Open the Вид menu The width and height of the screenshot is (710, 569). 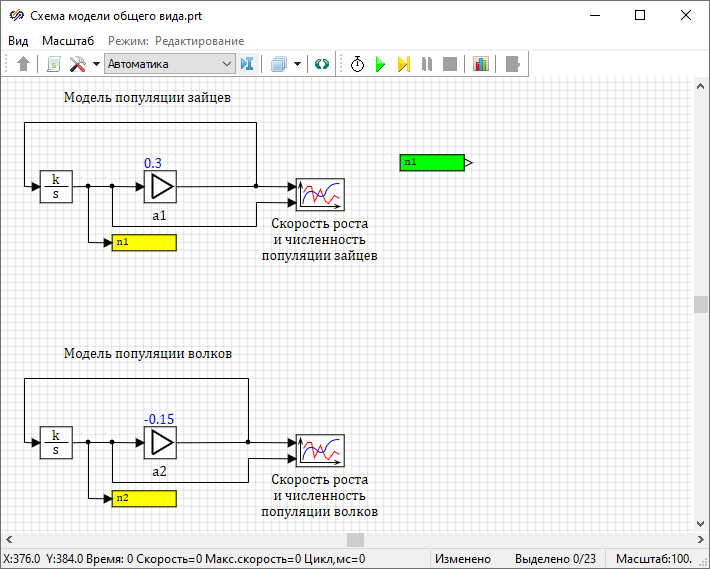click(18, 40)
